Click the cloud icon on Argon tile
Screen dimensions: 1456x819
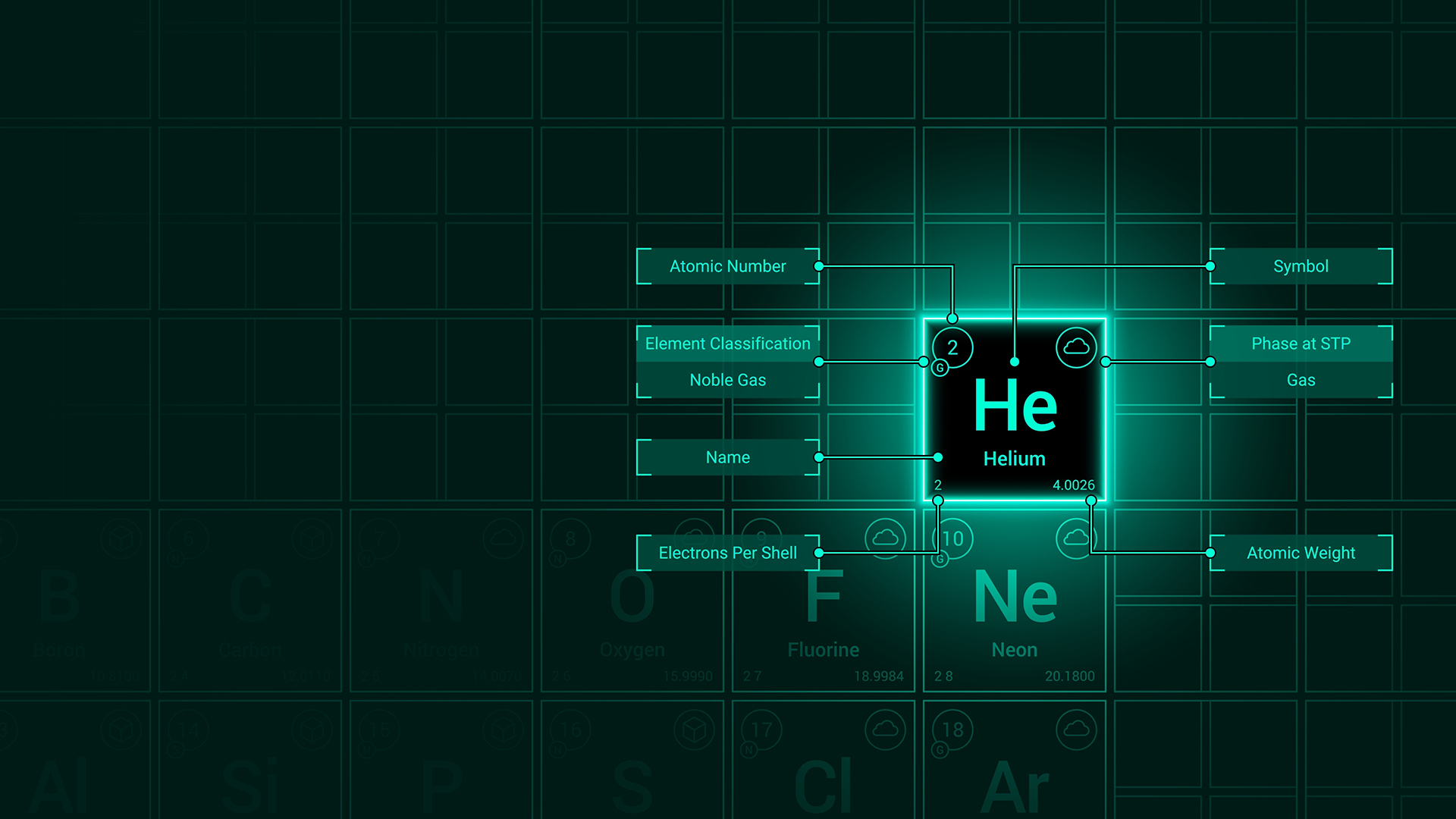[1076, 730]
